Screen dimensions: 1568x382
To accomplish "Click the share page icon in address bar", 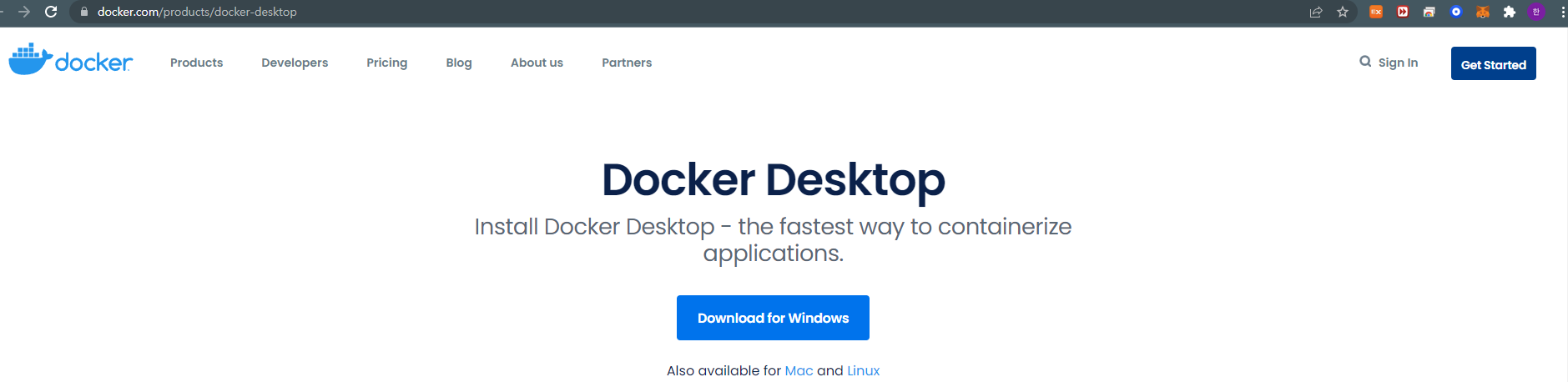I will click(1316, 12).
